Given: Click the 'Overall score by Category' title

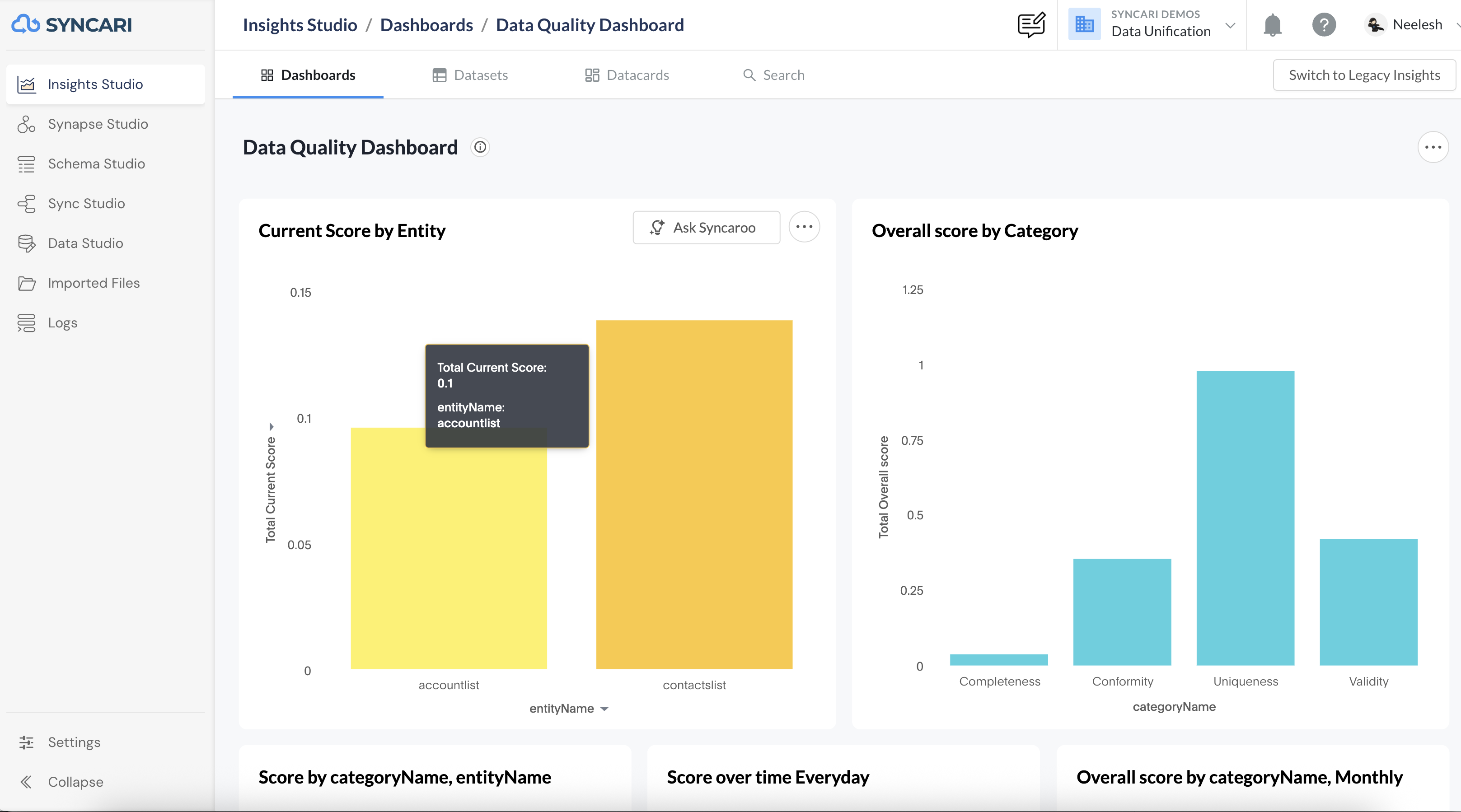Looking at the screenshot, I should pos(975,231).
